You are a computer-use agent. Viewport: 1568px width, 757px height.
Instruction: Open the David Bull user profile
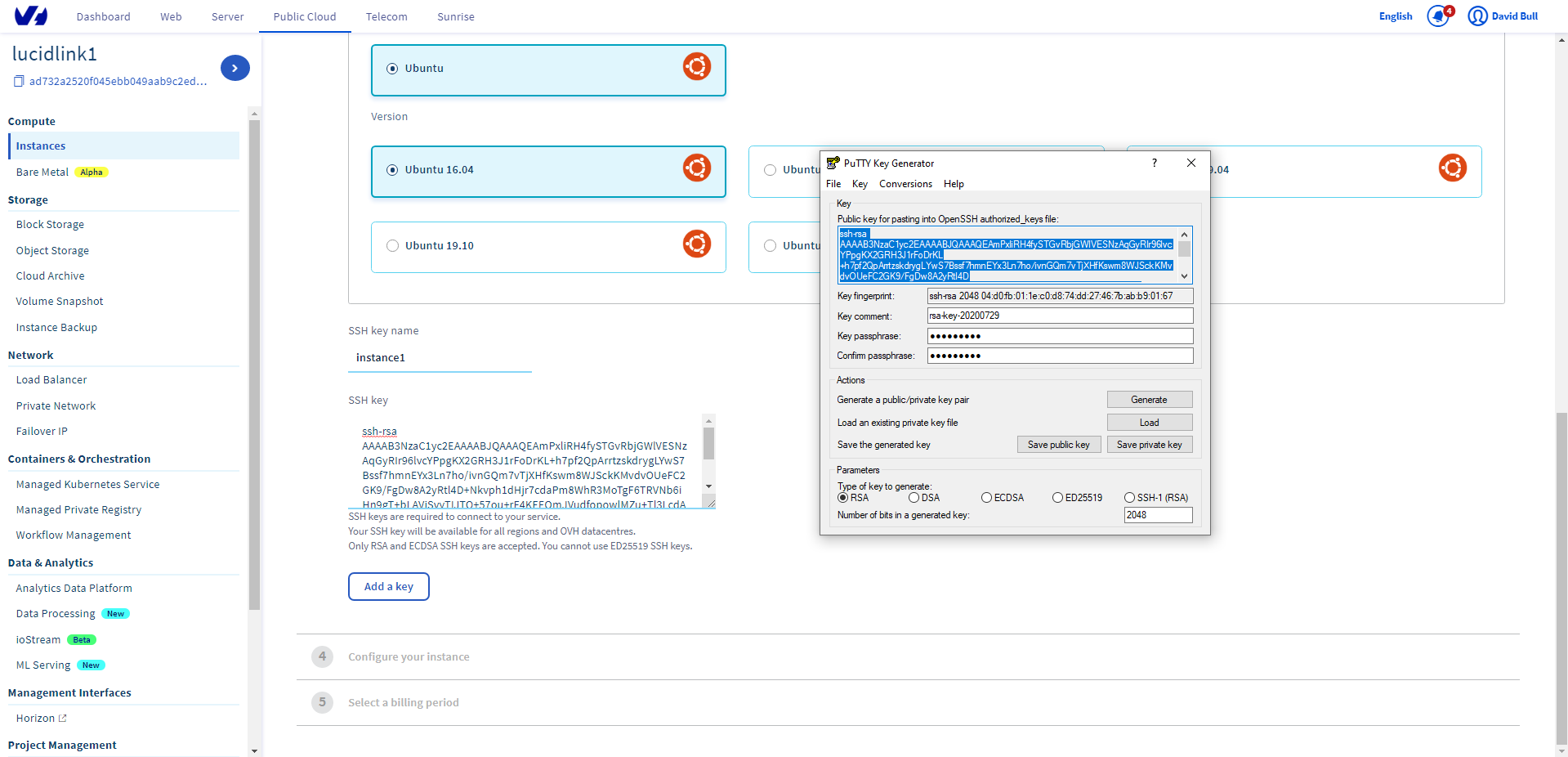click(1503, 16)
